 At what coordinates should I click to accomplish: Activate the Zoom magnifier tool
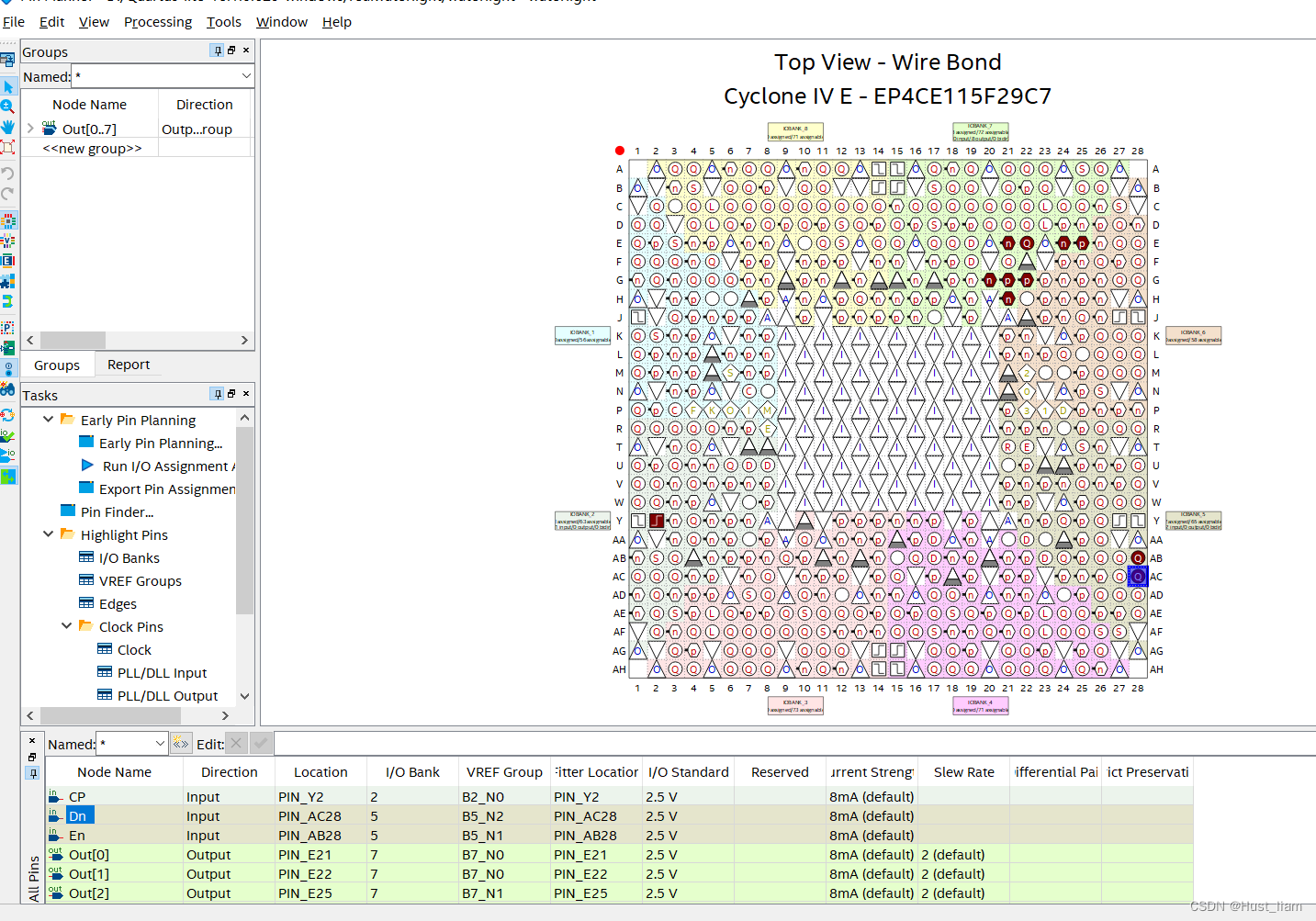tap(8, 107)
